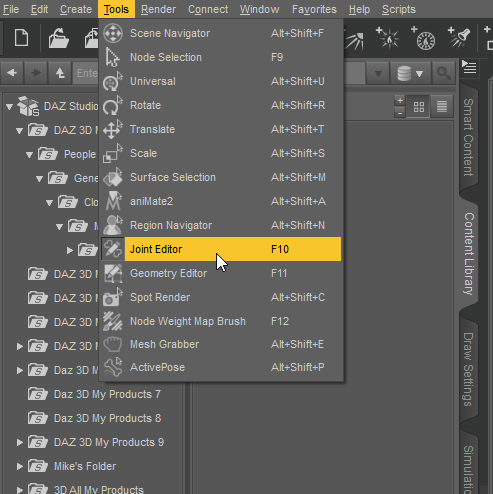Go back with left arrow button
Image resolution: width=493 pixels, height=494 pixels.
12,73
